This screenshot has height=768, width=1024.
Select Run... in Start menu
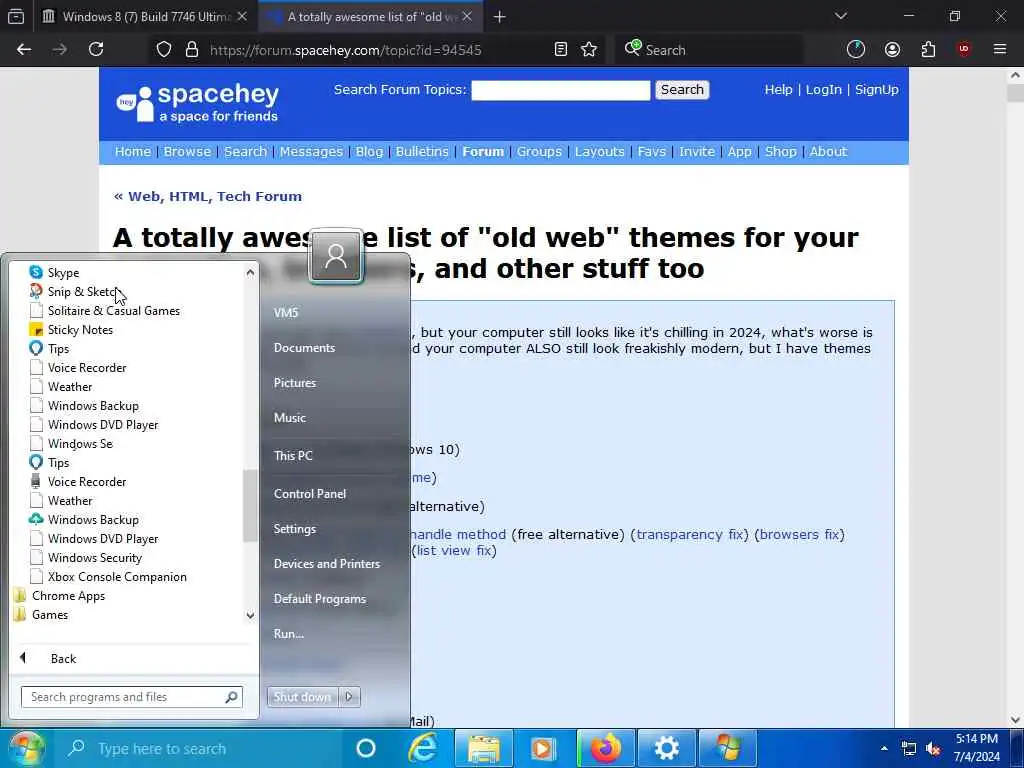click(x=289, y=633)
